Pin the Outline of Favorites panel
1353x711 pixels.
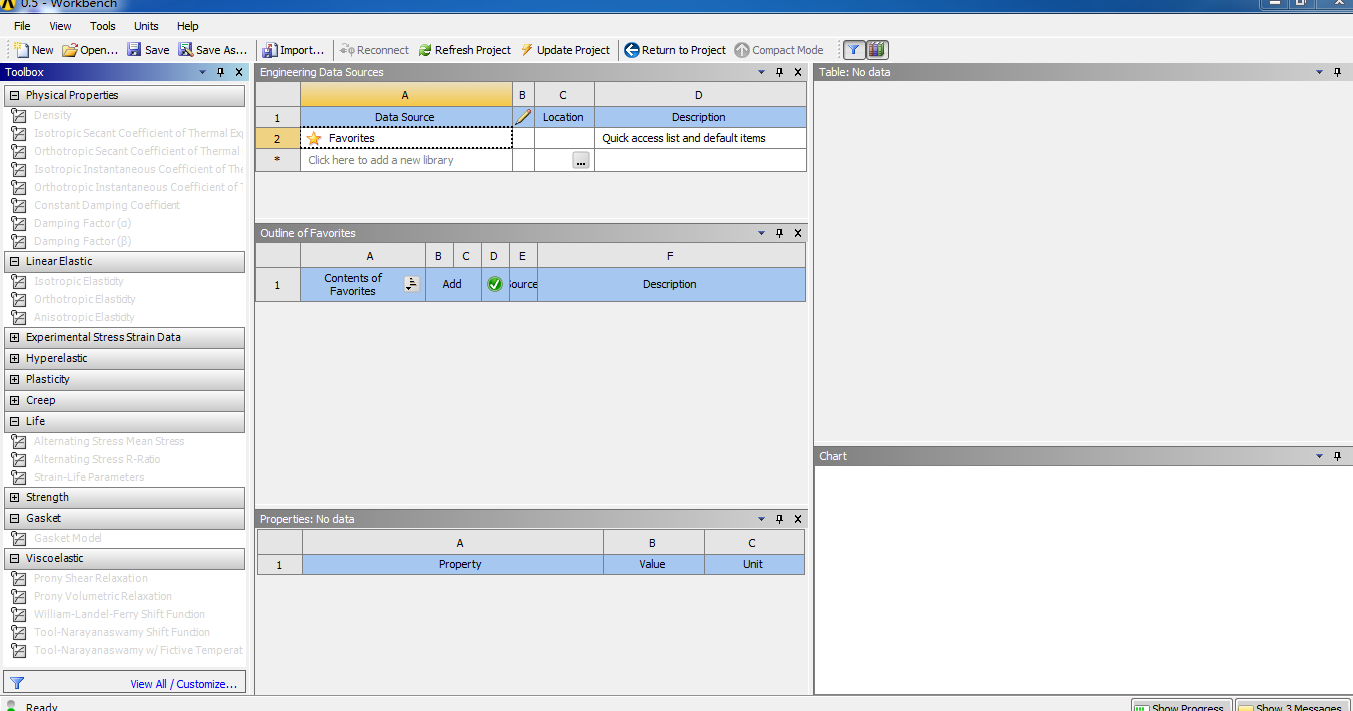click(x=780, y=233)
